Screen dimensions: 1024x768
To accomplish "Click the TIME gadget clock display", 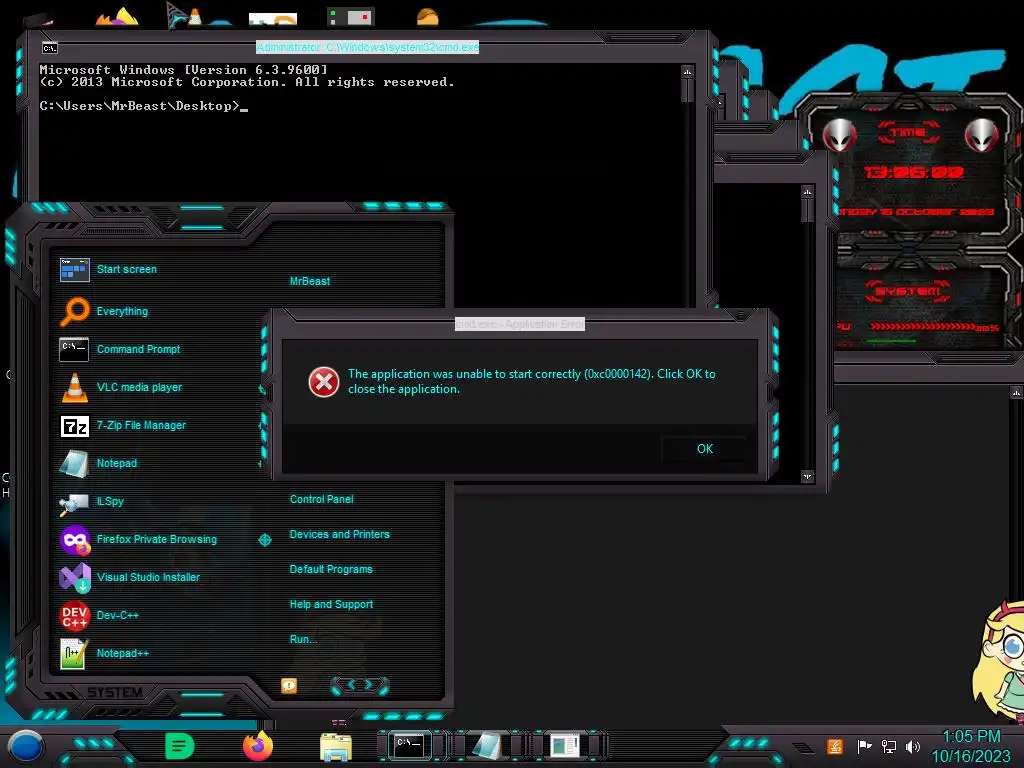I will click(x=914, y=172).
